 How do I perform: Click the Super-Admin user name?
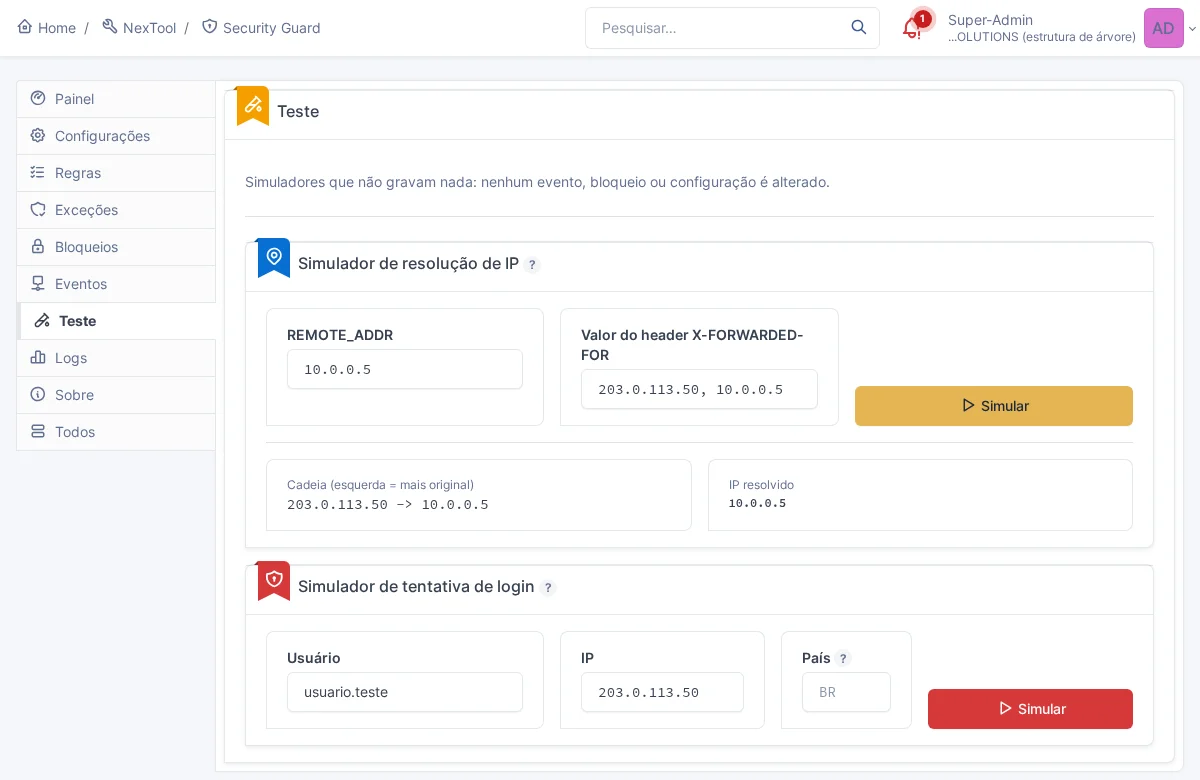point(990,20)
